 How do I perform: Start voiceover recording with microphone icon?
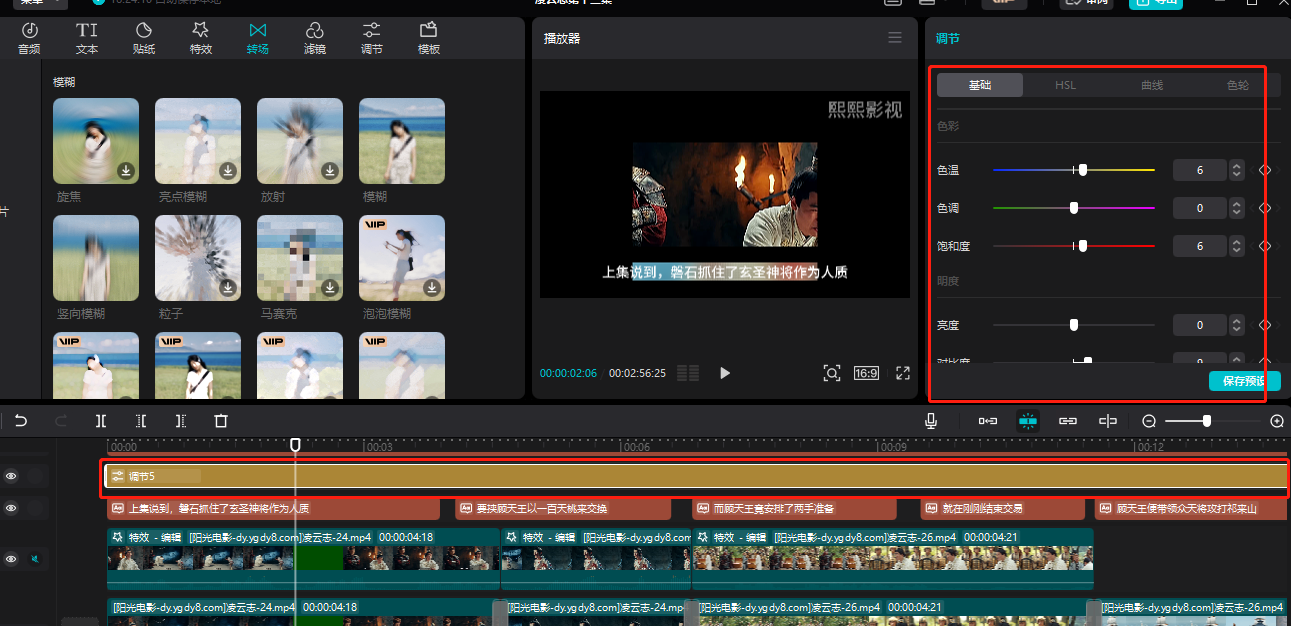click(x=931, y=421)
